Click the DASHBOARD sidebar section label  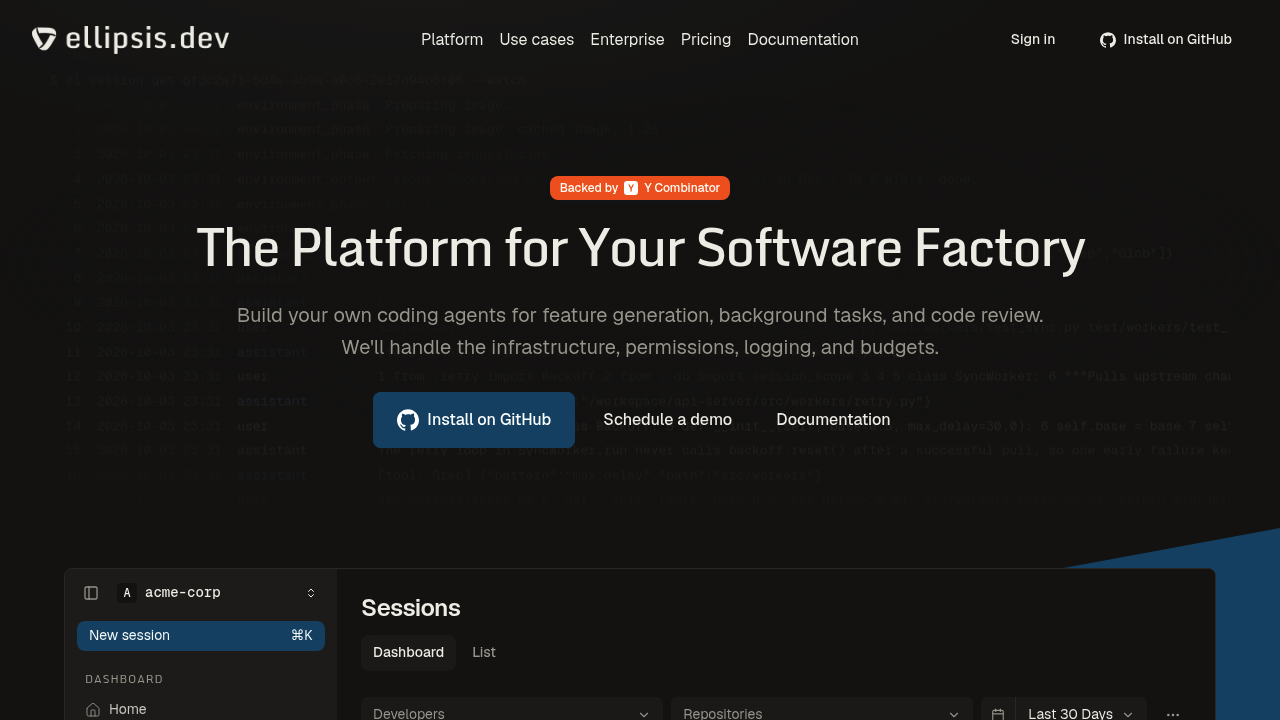click(124, 679)
